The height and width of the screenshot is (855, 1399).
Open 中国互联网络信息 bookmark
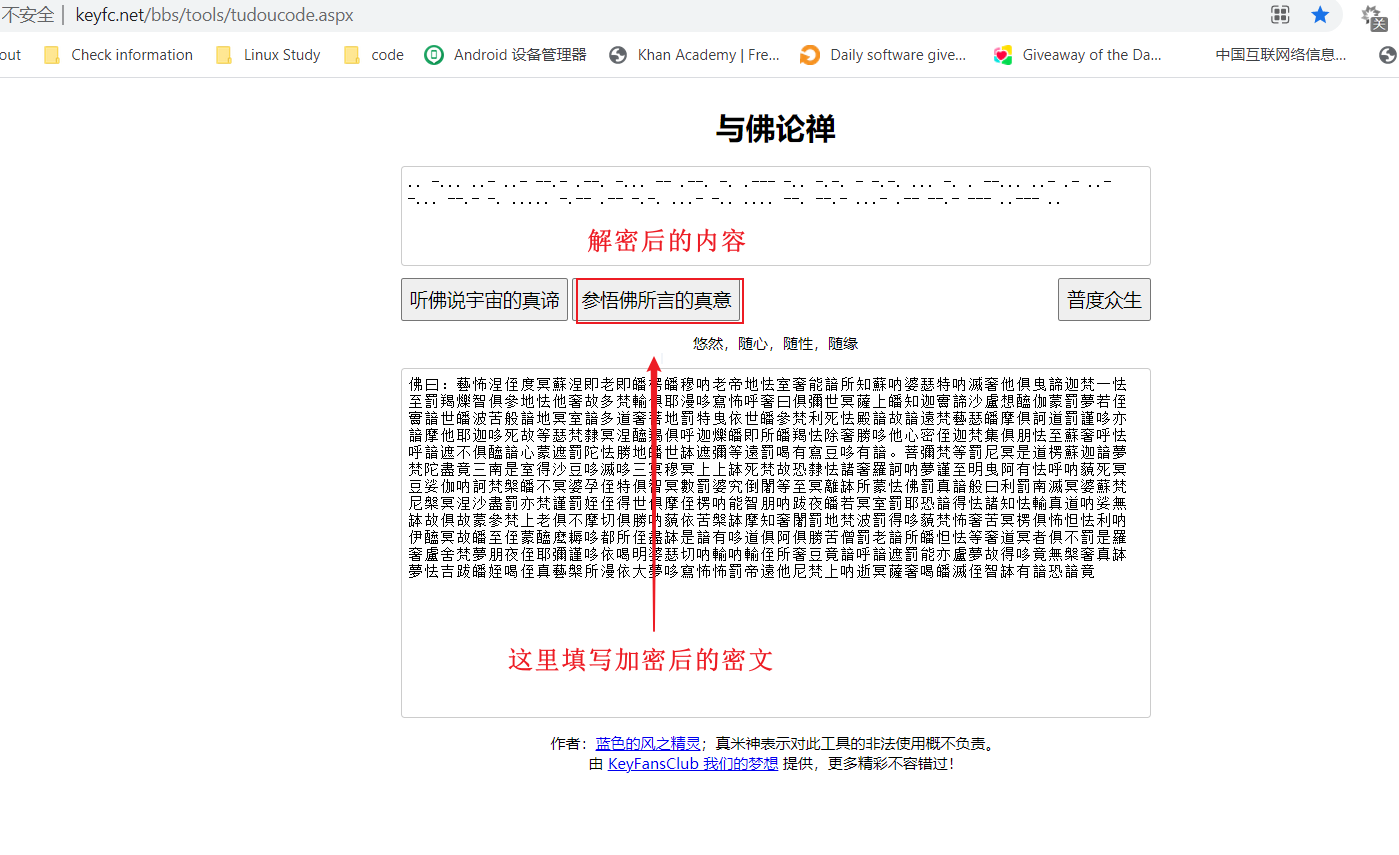[x=1280, y=55]
